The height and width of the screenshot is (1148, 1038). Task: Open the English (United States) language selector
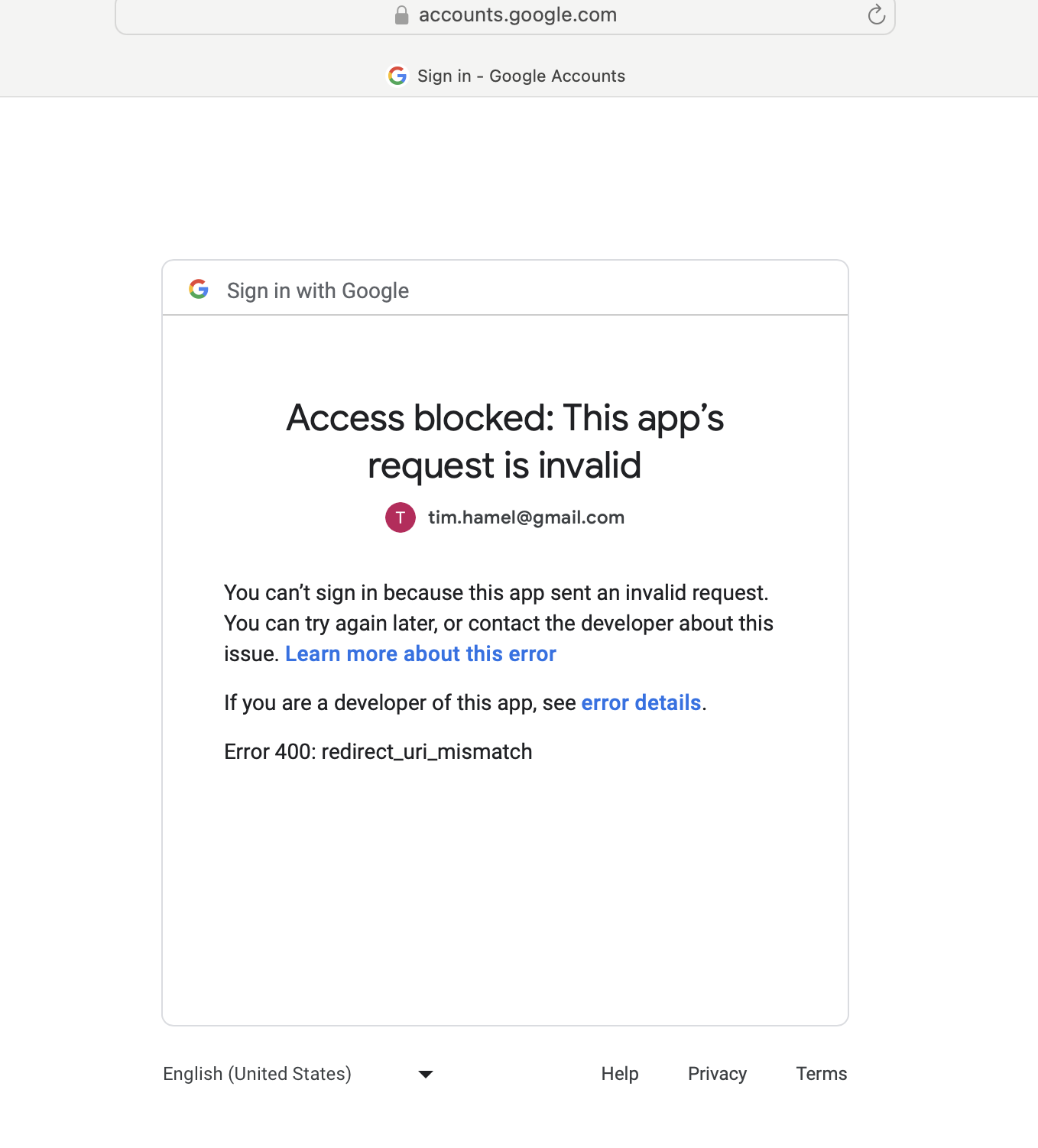click(x=257, y=1074)
